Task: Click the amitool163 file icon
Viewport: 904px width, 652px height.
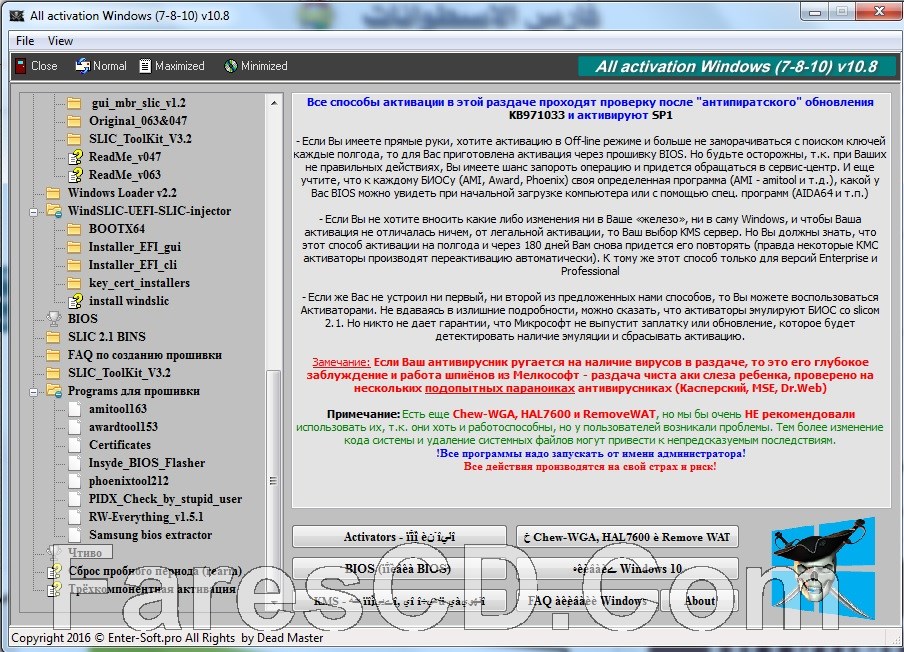Action: 74,409
